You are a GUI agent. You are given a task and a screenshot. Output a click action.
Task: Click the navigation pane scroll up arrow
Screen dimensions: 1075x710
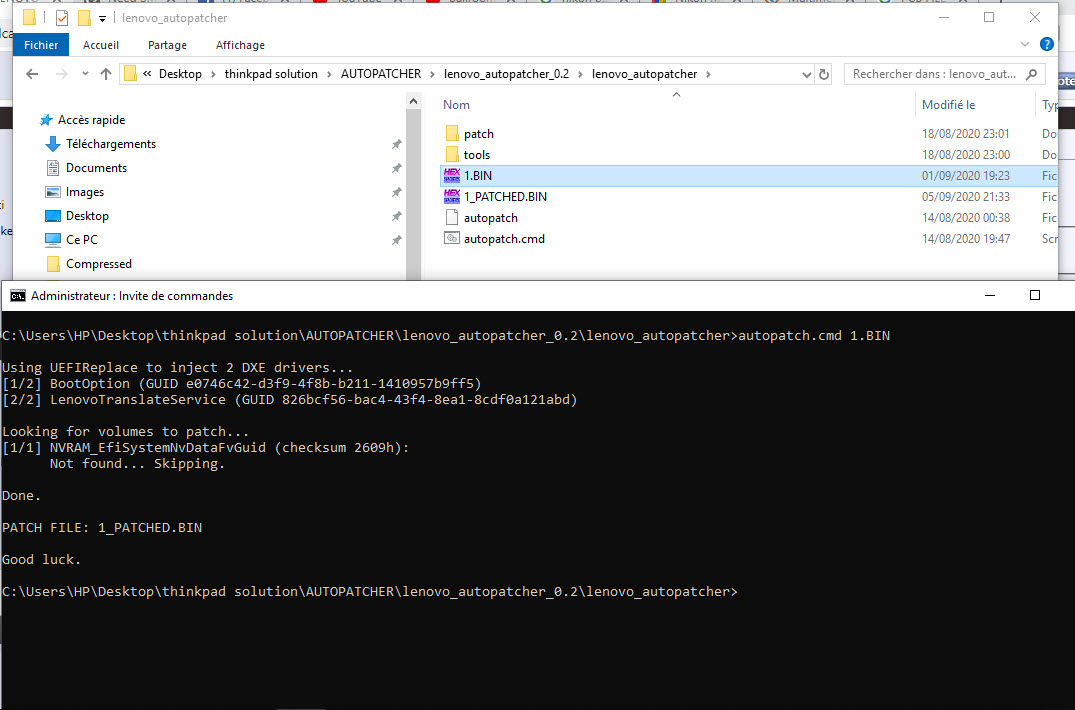pos(413,101)
